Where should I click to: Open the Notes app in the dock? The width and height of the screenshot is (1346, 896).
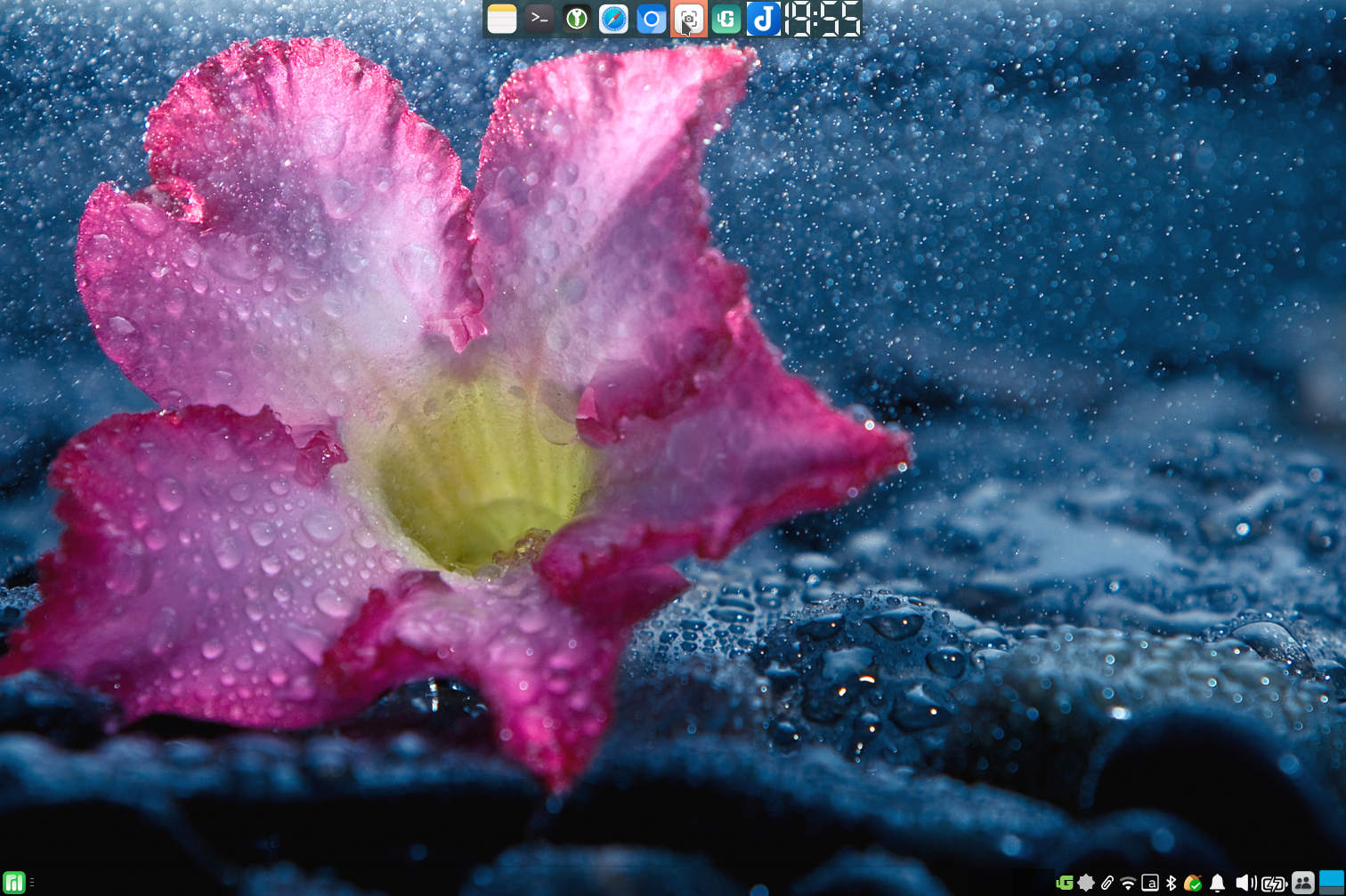tap(502, 19)
